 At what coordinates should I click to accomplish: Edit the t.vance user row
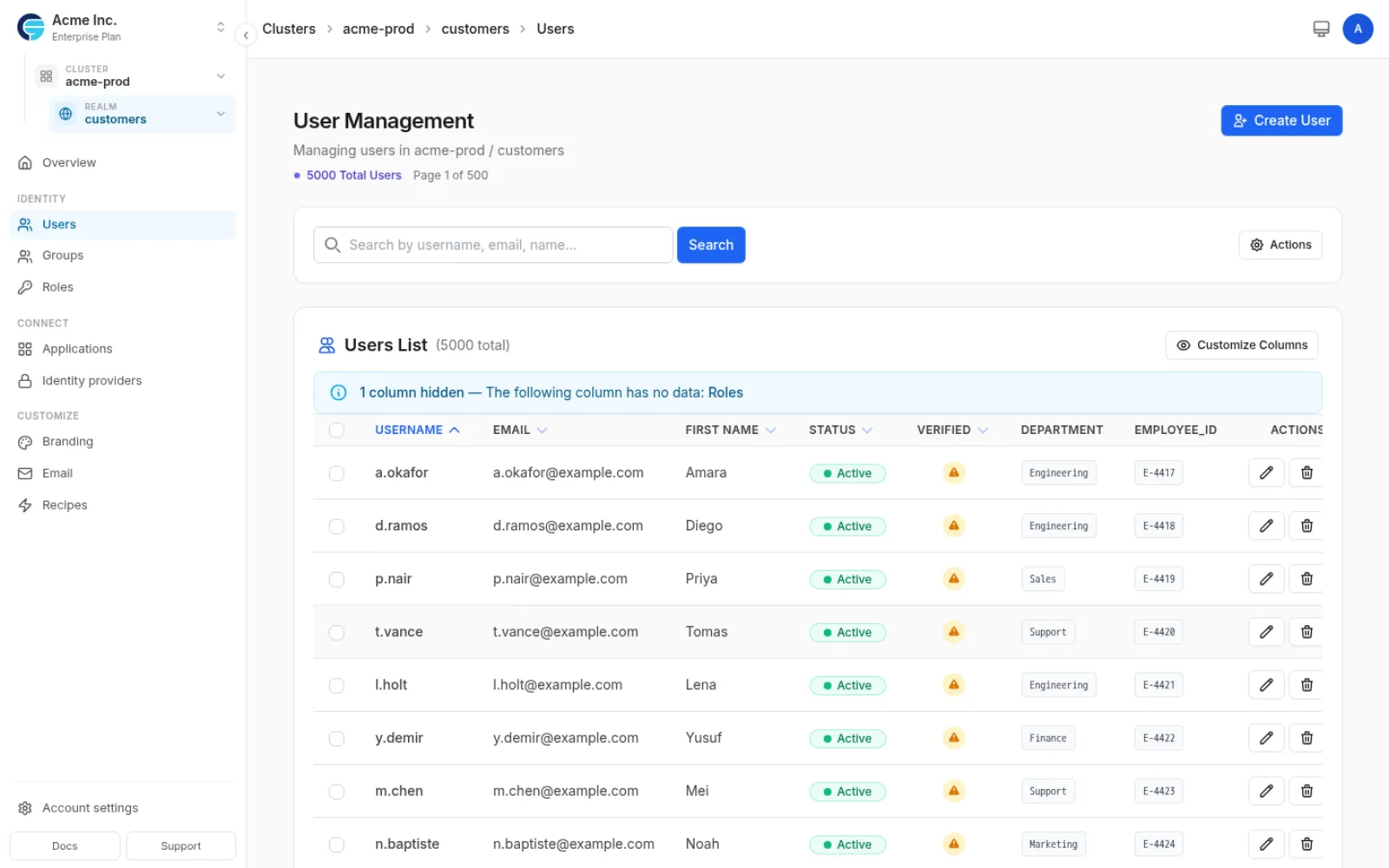tap(1266, 632)
